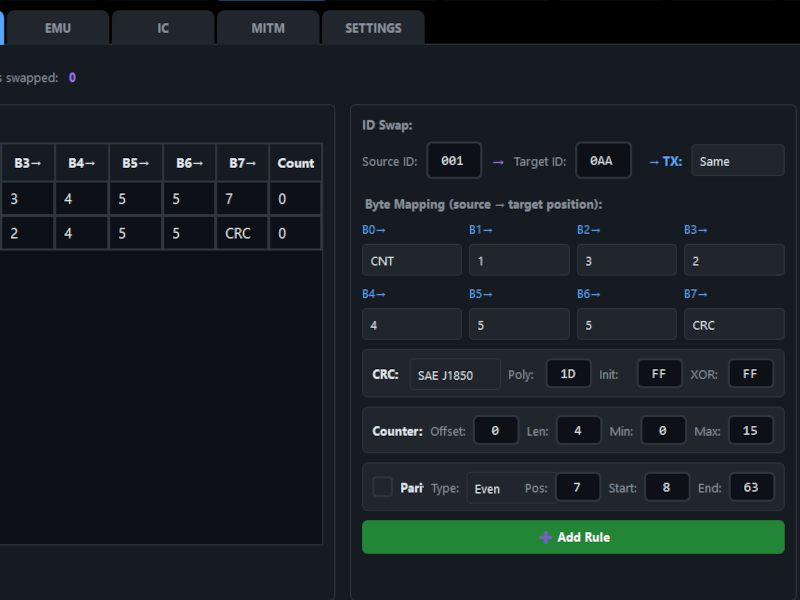Click the Count column header
The image size is (800, 600).
pyautogui.click(x=295, y=163)
